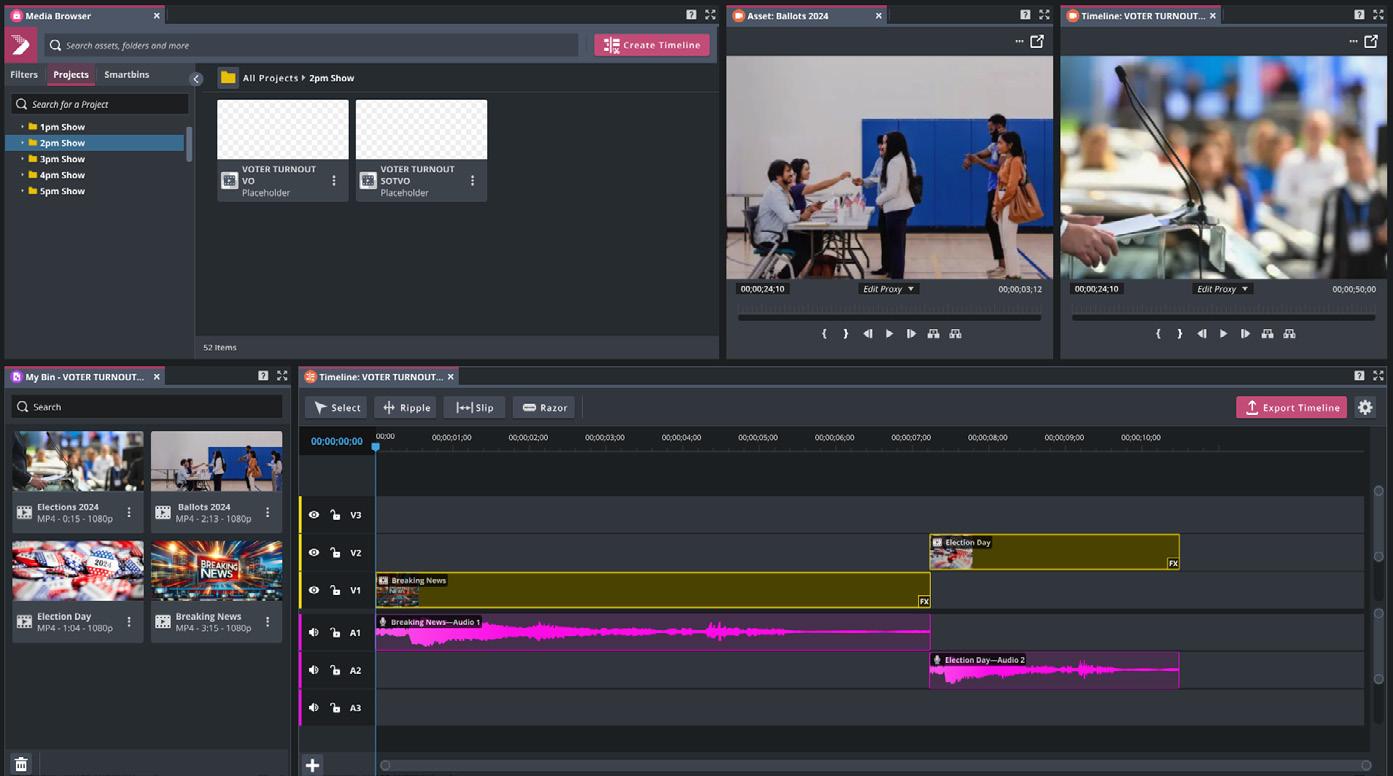The image size is (1393, 776).
Task: Choose the Slip tool
Action: coord(474,408)
